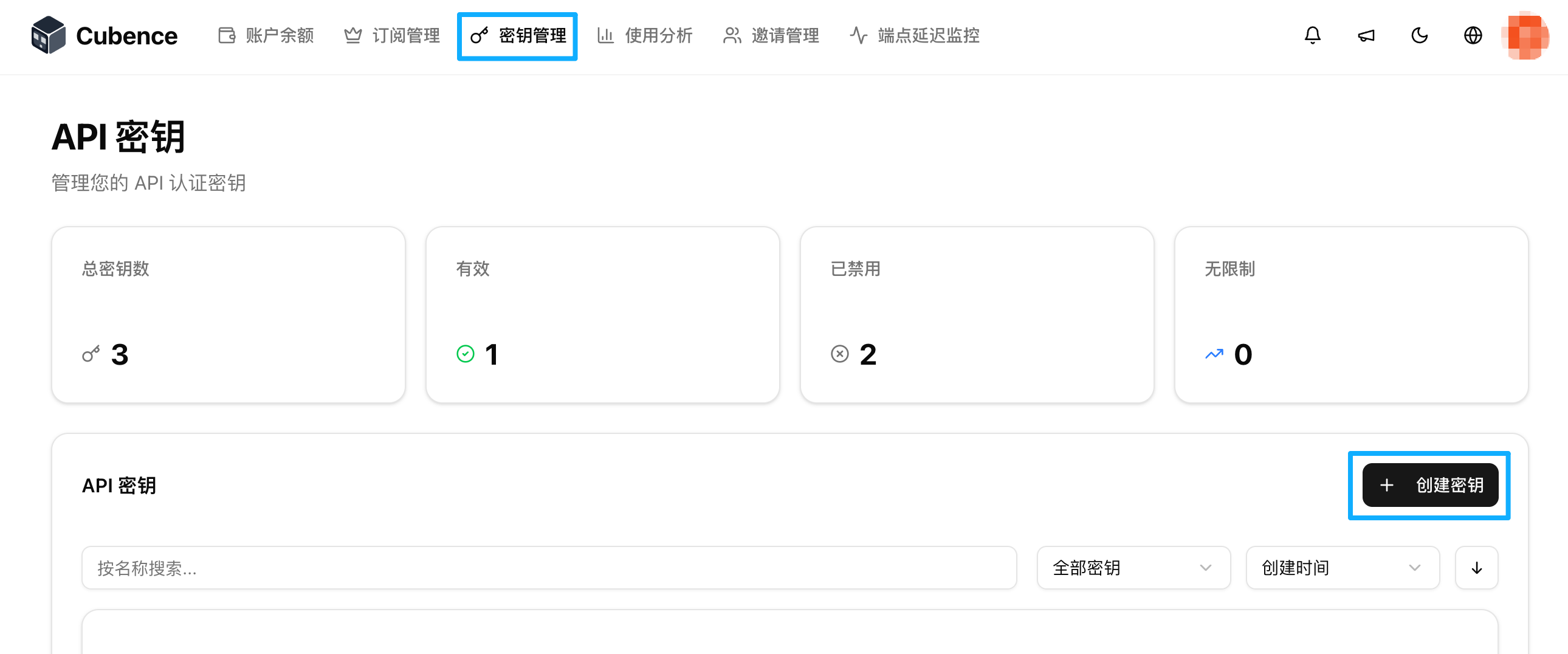Expand the 全部密钥 filter dropdown

1133,568
